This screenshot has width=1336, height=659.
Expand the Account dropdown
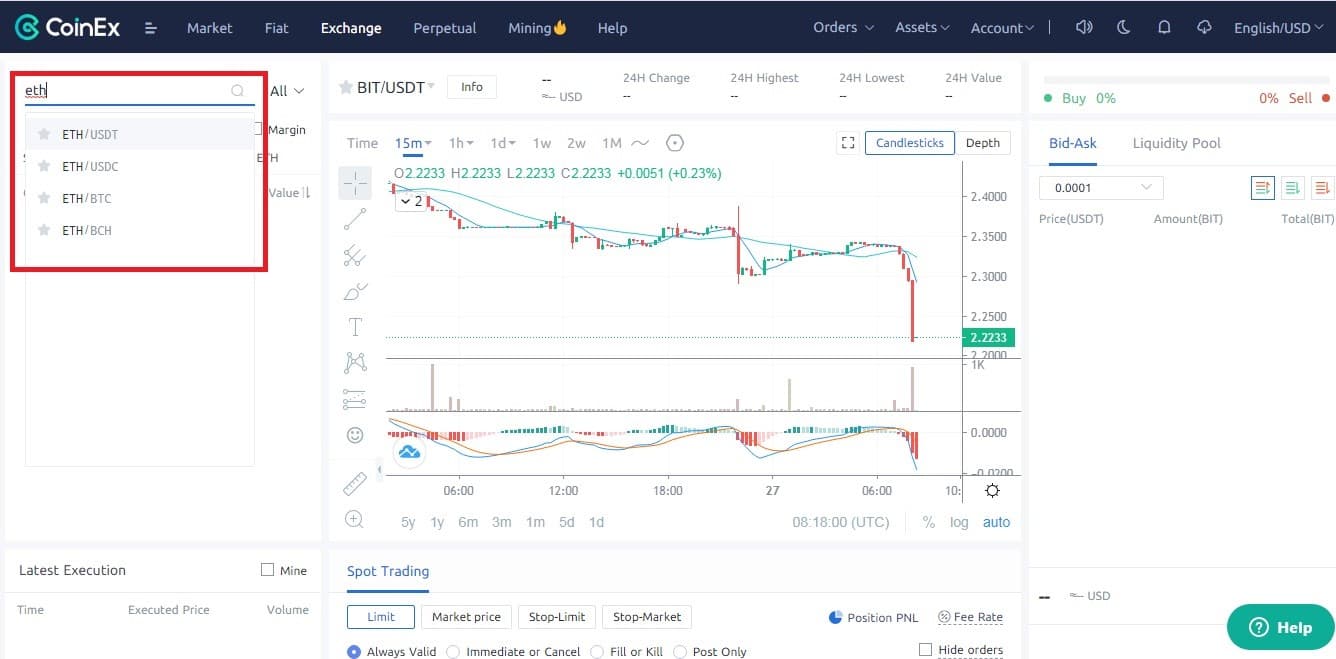(x=1002, y=28)
